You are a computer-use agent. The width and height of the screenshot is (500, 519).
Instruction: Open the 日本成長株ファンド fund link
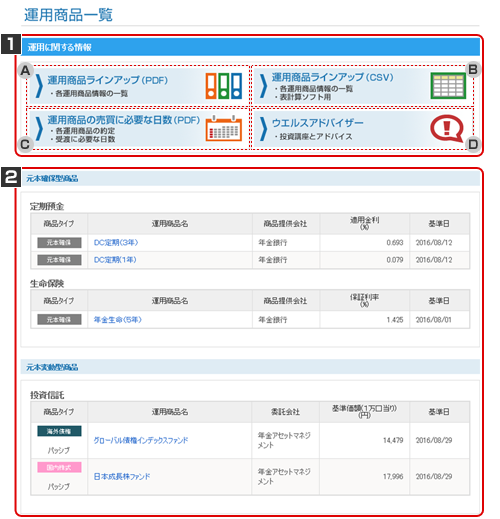(122, 477)
